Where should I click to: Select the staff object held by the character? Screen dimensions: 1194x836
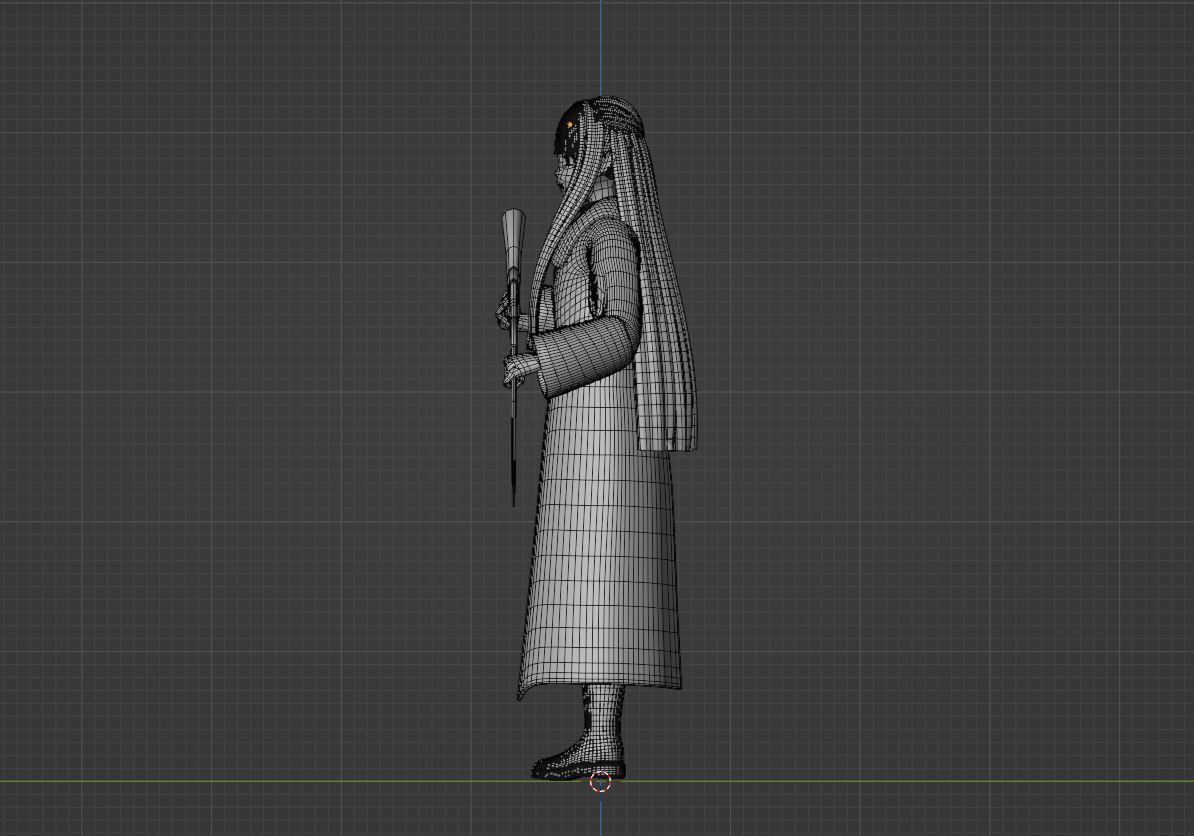pyautogui.click(x=513, y=358)
